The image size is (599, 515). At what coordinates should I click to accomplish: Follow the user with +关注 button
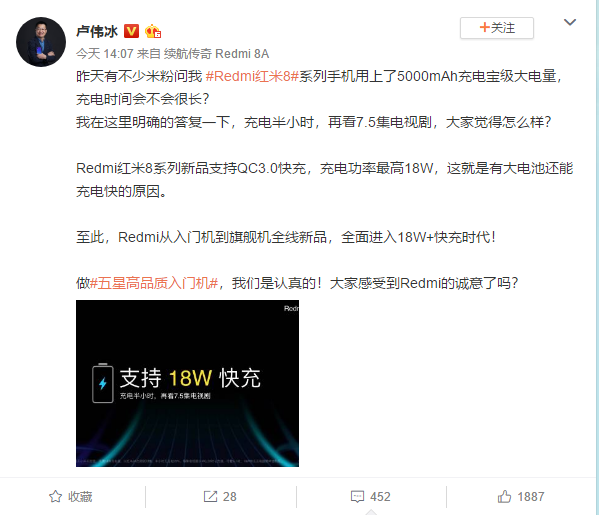click(497, 28)
